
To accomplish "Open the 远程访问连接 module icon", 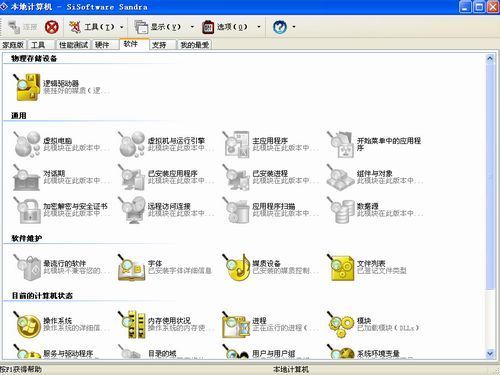I will pos(131,210).
